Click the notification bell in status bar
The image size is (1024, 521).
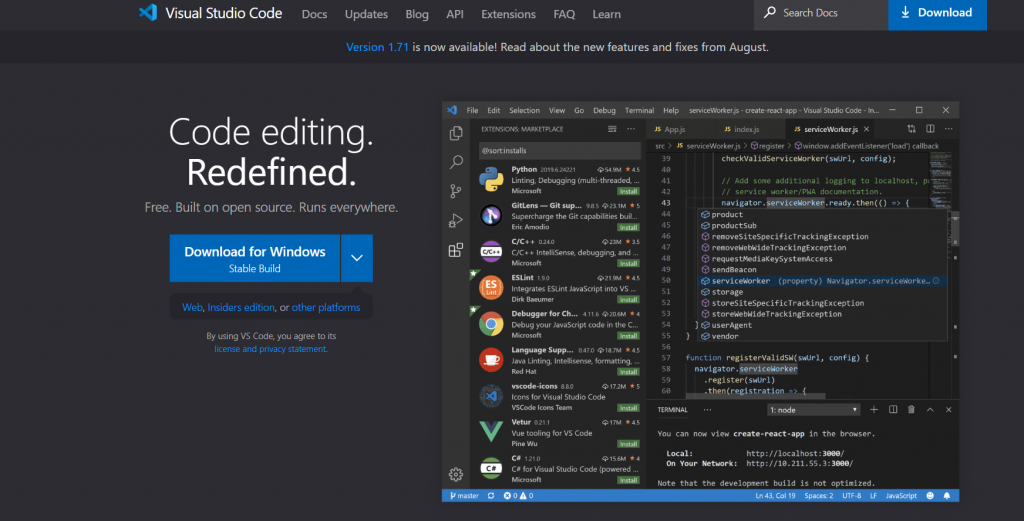(947, 496)
